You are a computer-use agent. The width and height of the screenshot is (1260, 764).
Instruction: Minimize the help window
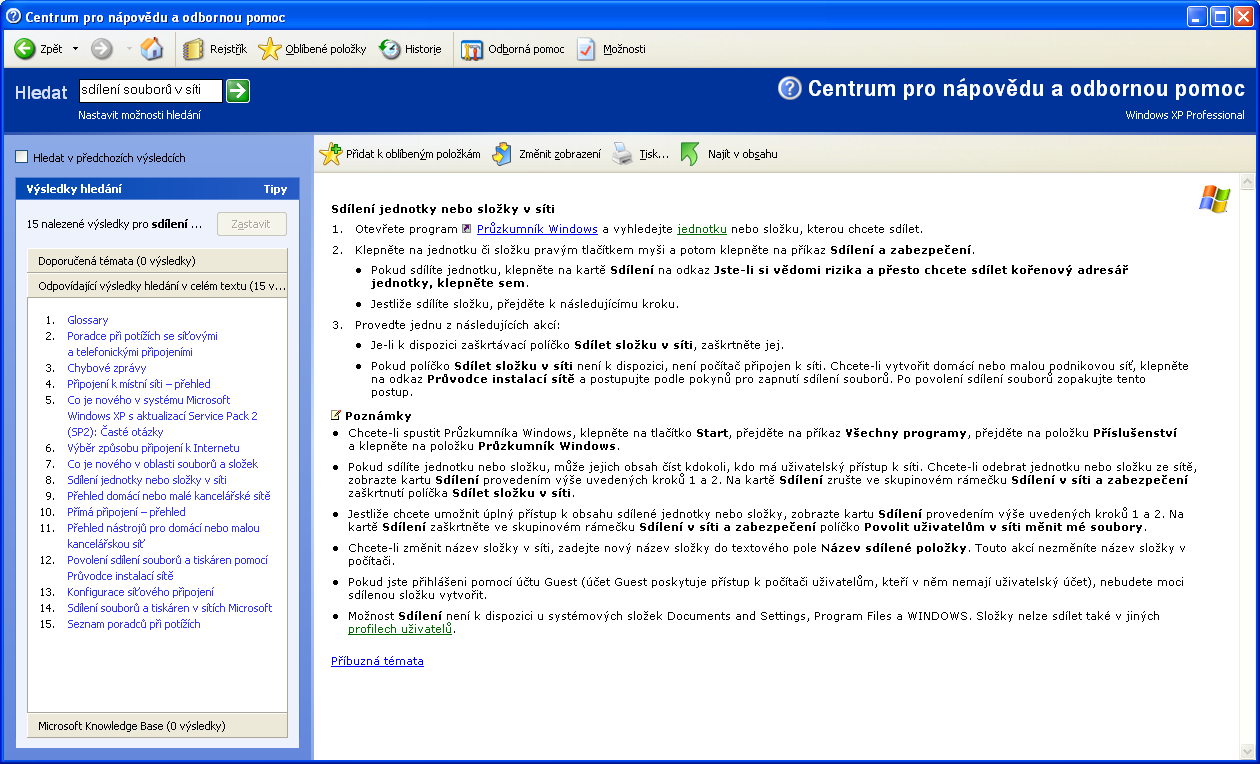[1197, 16]
